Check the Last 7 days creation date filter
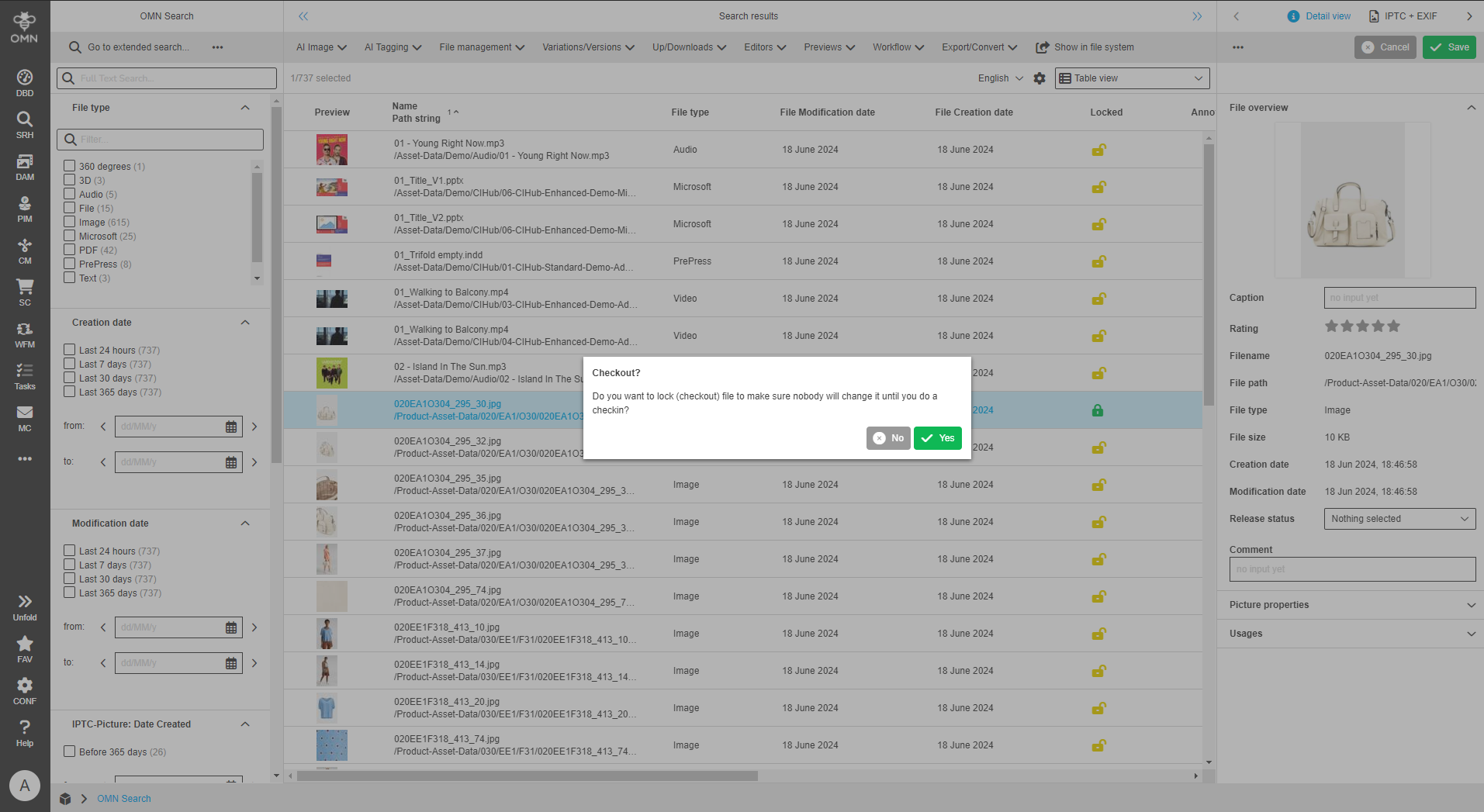 69,364
